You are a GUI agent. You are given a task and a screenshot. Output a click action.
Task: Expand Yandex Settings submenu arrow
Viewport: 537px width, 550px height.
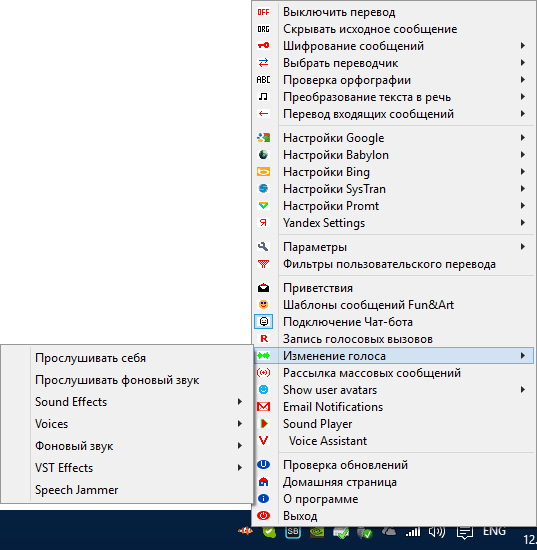click(x=523, y=222)
